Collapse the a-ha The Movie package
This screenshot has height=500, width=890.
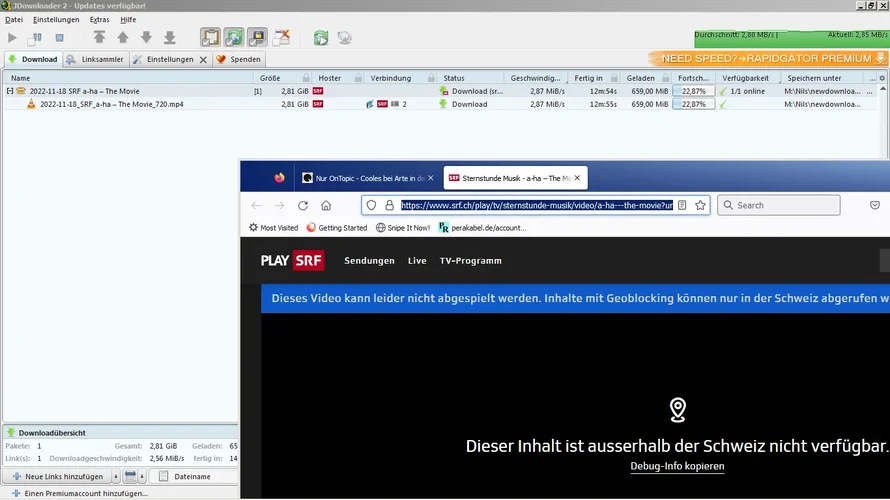(x=10, y=91)
